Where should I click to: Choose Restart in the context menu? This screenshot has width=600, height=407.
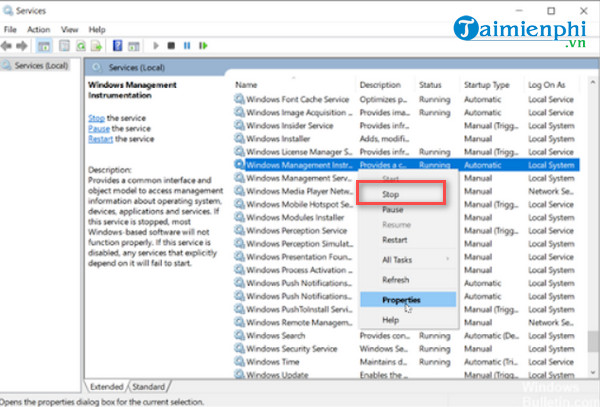[x=408, y=240]
